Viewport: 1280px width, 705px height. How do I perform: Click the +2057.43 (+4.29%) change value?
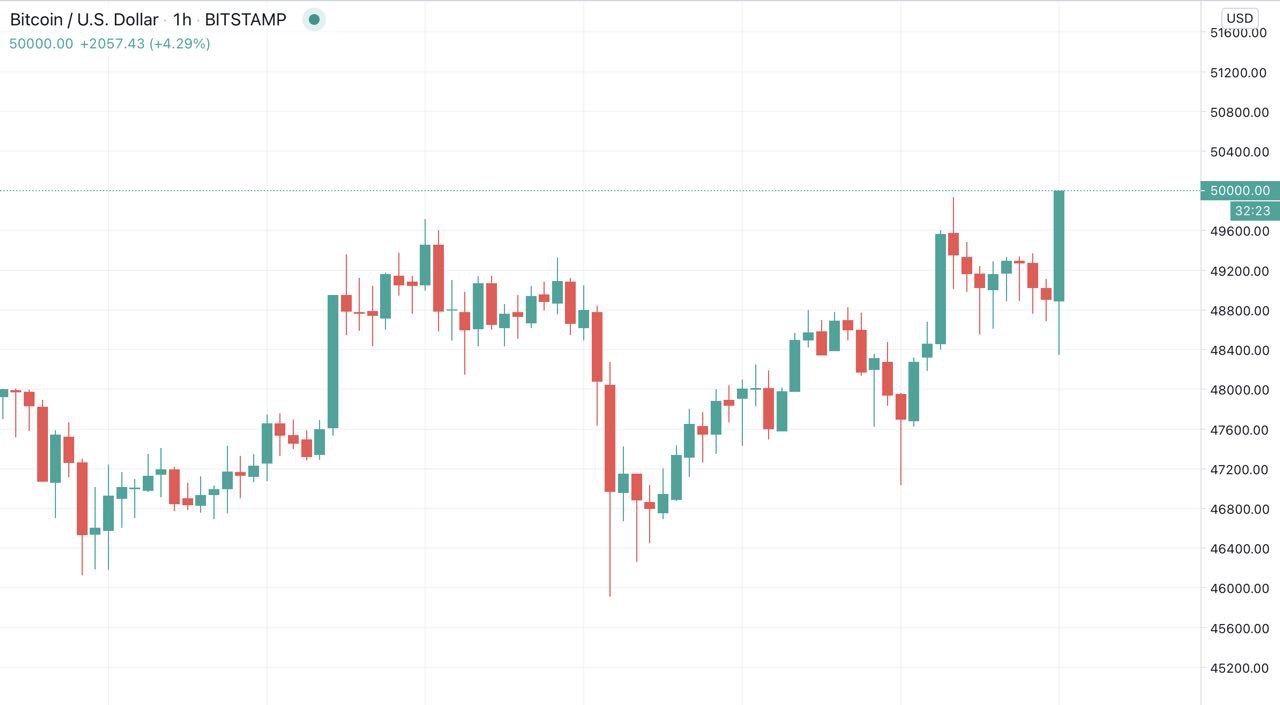point(145,44)
